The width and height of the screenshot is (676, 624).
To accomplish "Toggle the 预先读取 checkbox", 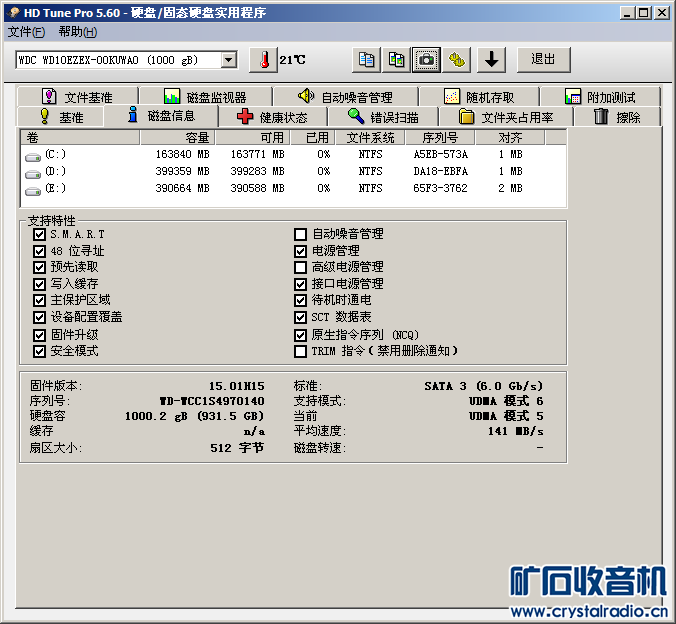I will click(39, 267).
